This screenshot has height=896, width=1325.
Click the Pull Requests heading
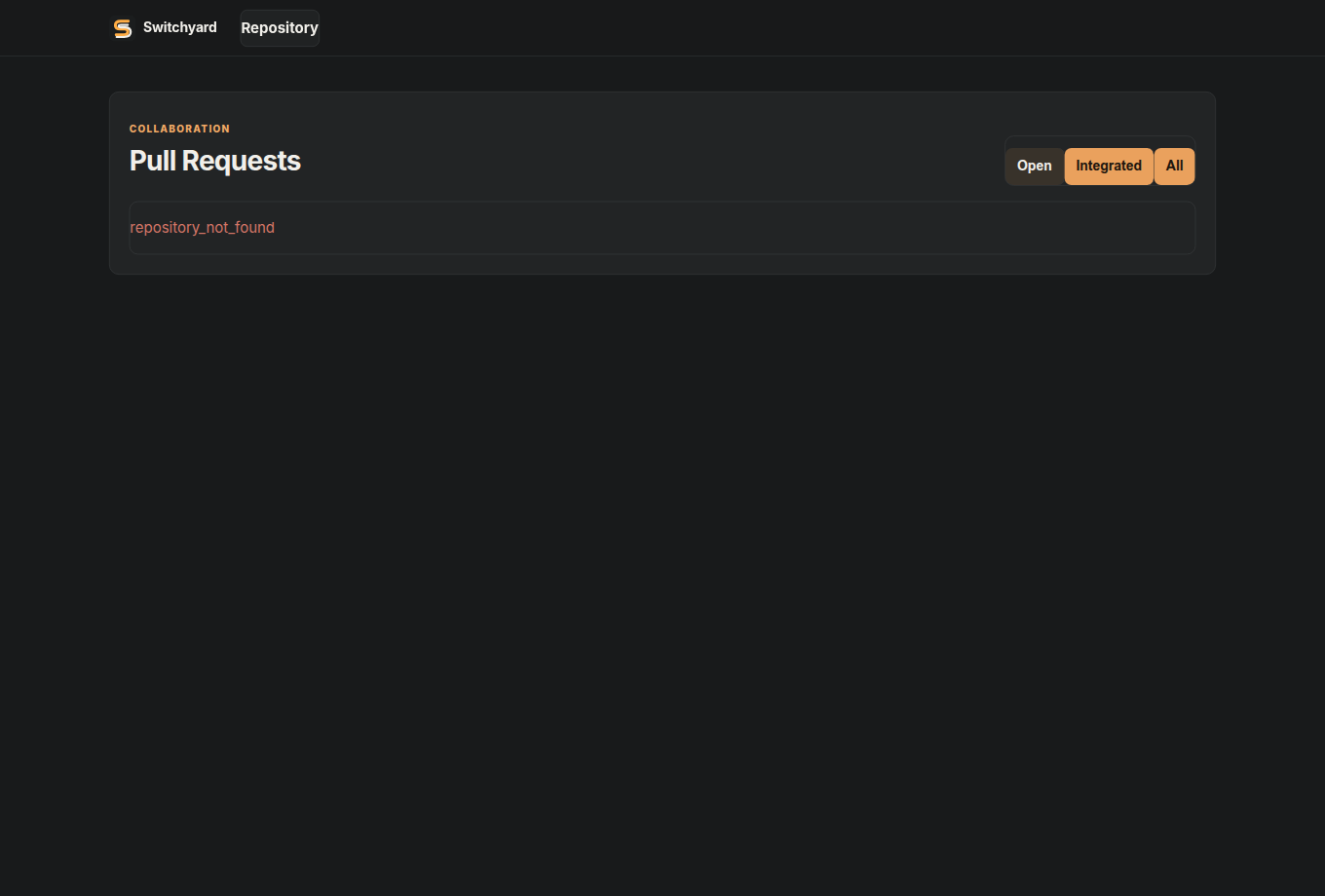(215, 161)
